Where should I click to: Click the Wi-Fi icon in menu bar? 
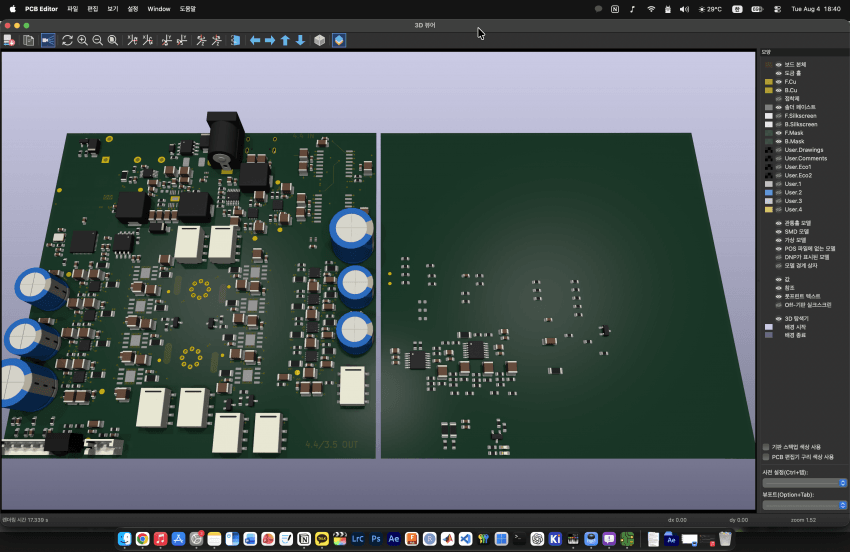(x=651, y=9)
